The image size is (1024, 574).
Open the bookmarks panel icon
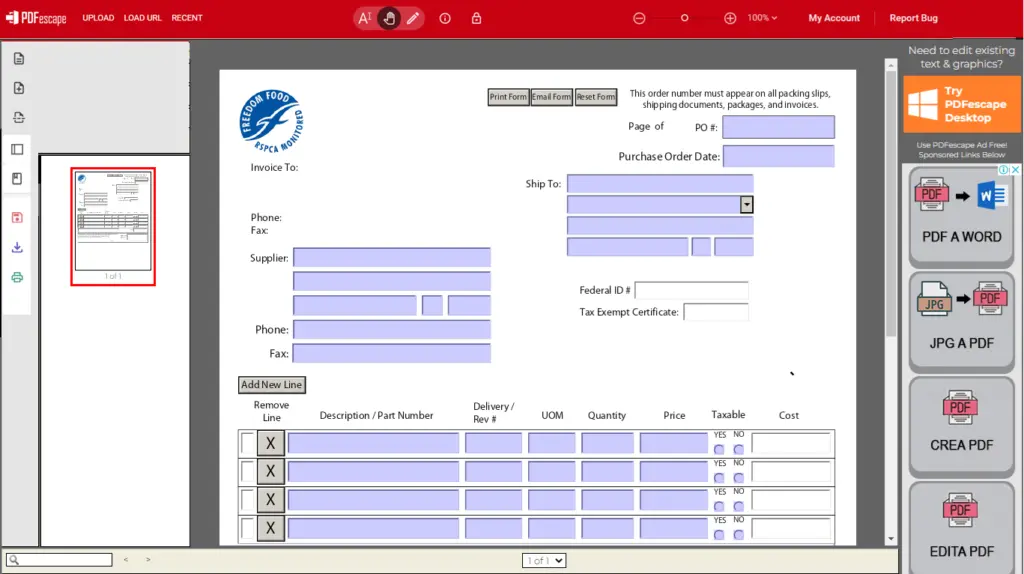(x=18, y=178)
